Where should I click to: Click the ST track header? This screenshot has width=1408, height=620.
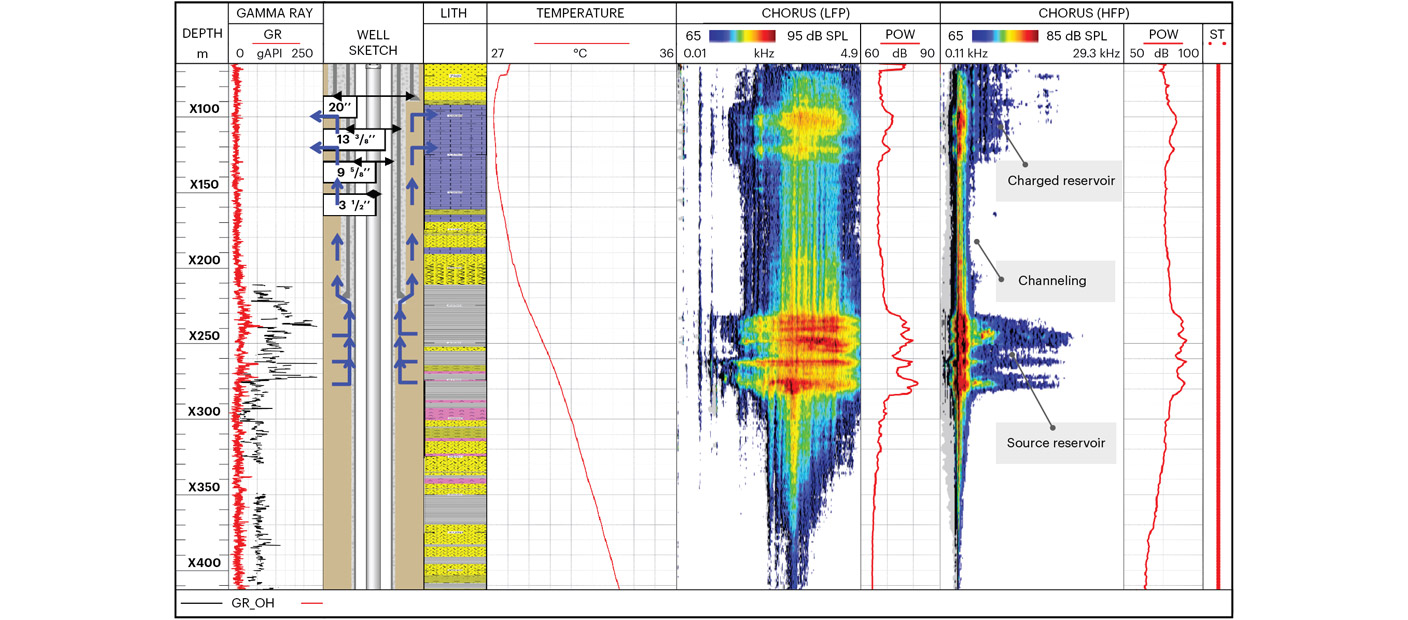(1217, 35)
